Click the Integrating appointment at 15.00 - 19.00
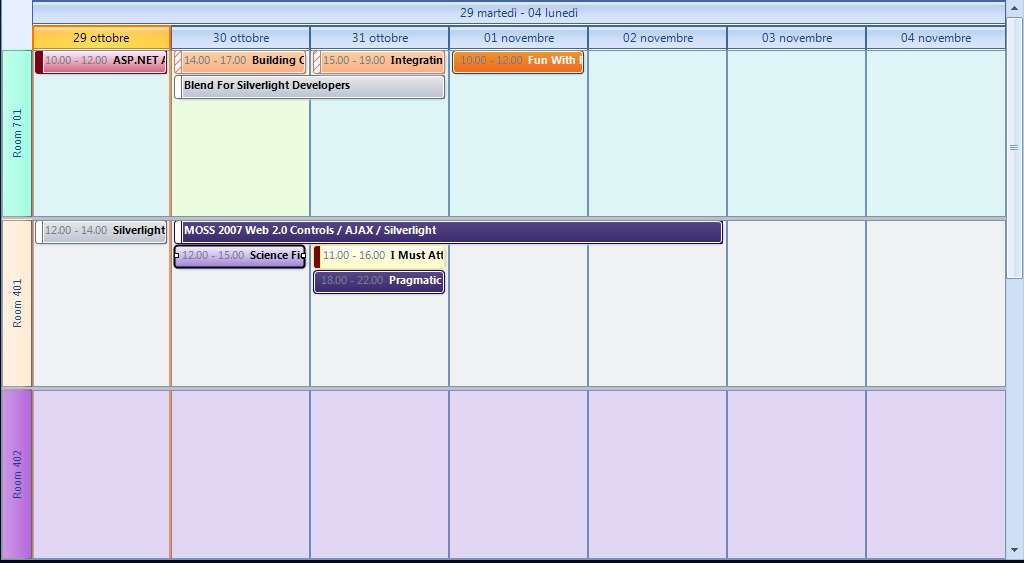The height and width of the screenshot is (563, 1024). (x=379, y=61)
